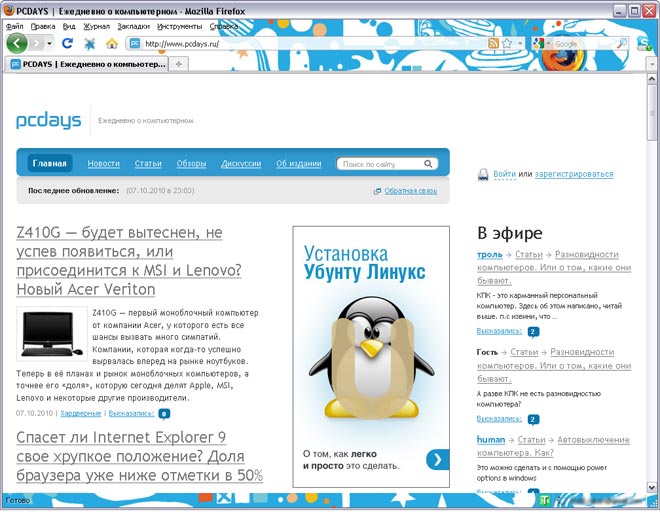The height and width of the screenshot is (512, 660).
Task: Click the site search magnifier icon
Action: tap(428, 164)
